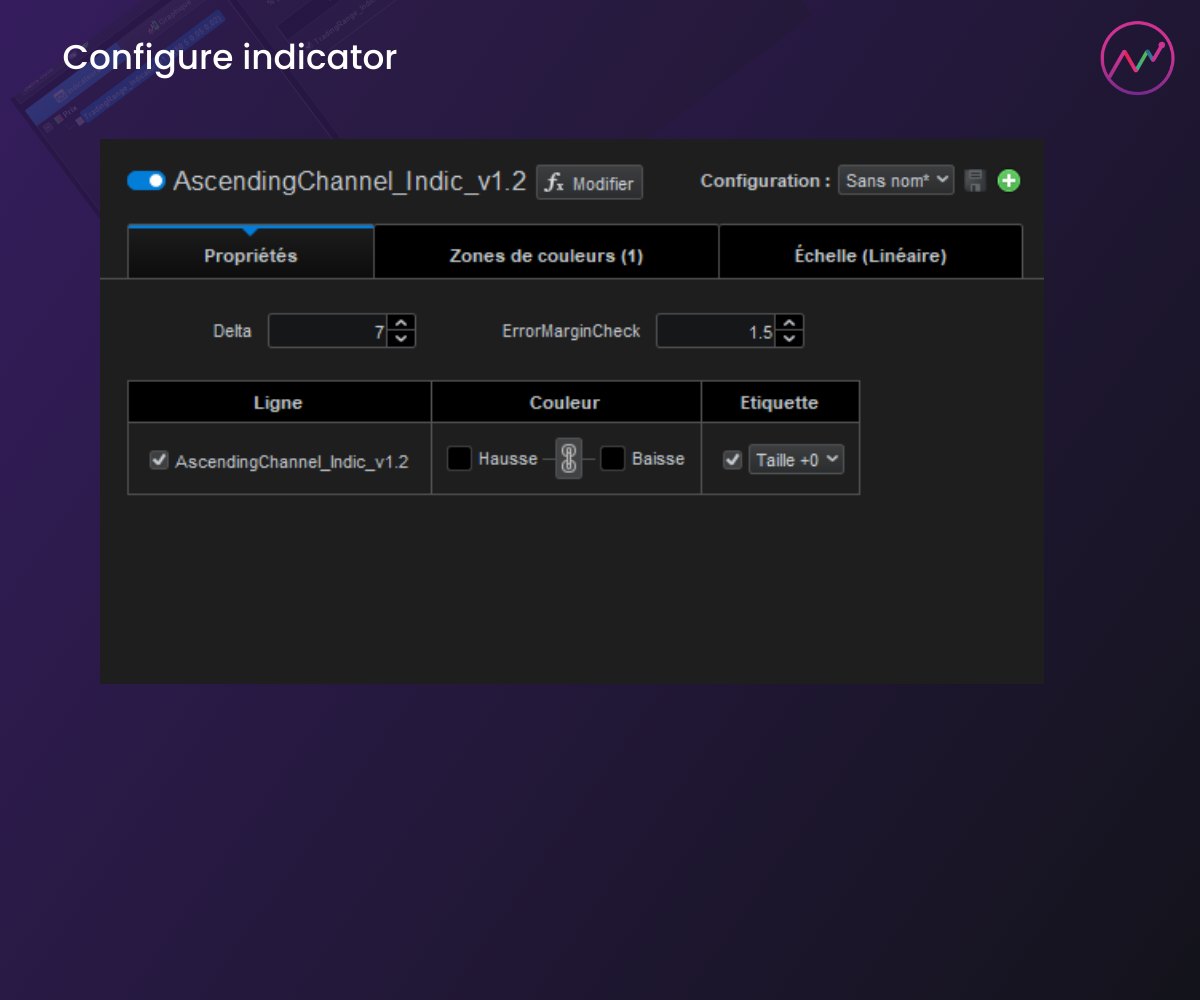Screen dimensions: 1200x1000
Task: Increase ErrorMarginCheck with up arrow
Action: [789, 324]
